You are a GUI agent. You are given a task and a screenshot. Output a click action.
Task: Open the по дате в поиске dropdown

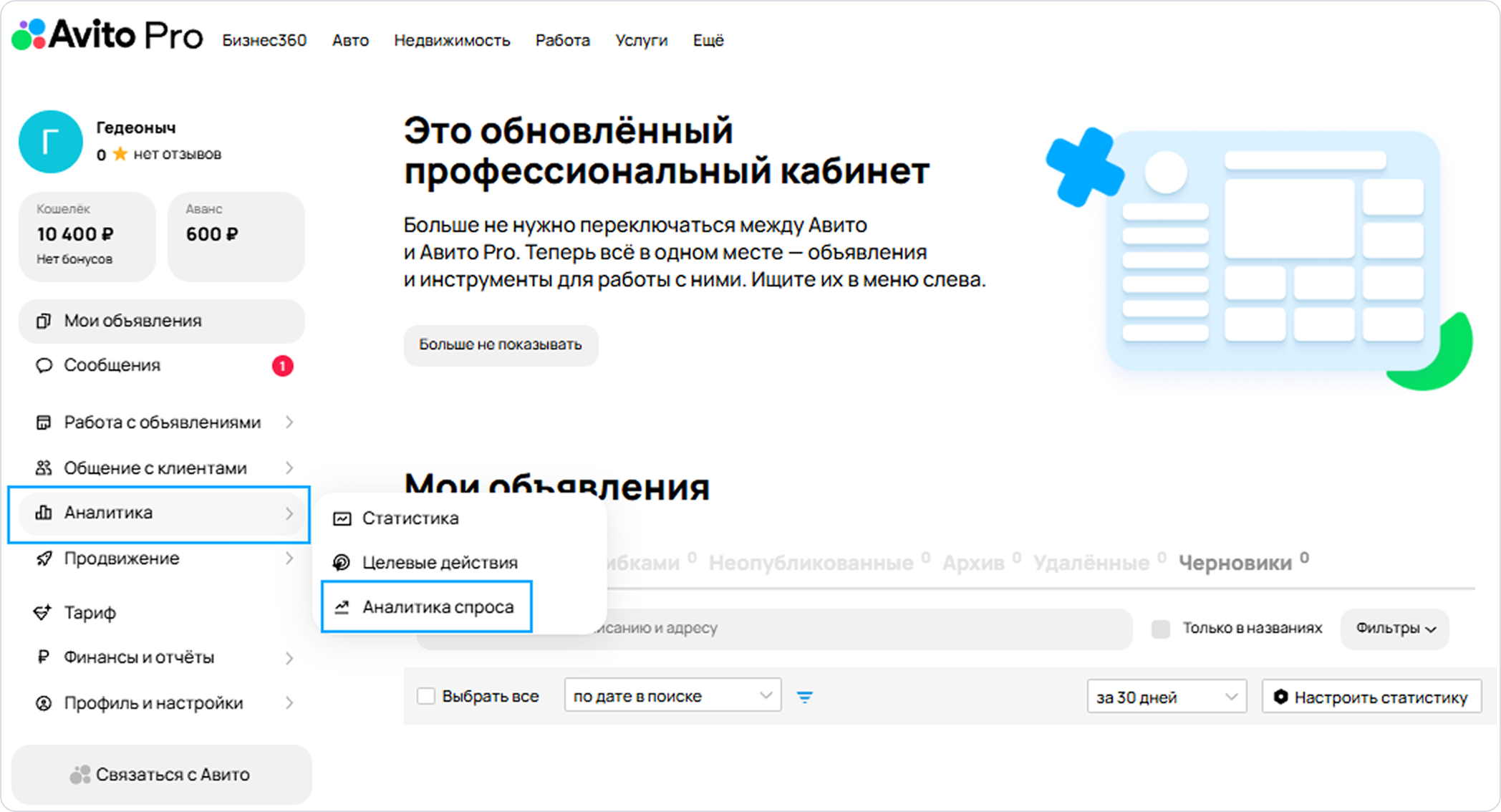click(x=672, y=696)
